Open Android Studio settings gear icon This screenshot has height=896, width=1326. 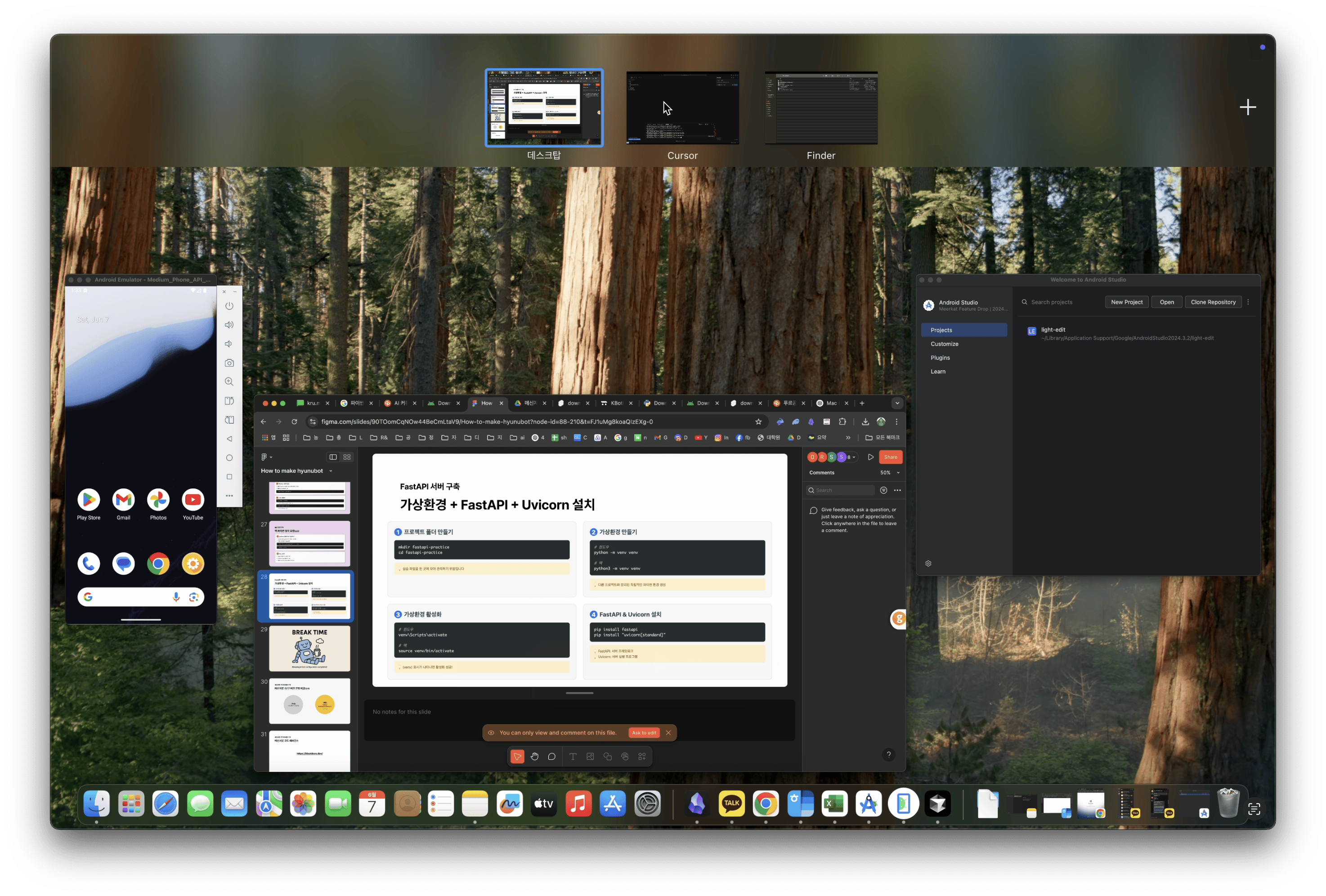pyautogui.click(x=928, y=563)
